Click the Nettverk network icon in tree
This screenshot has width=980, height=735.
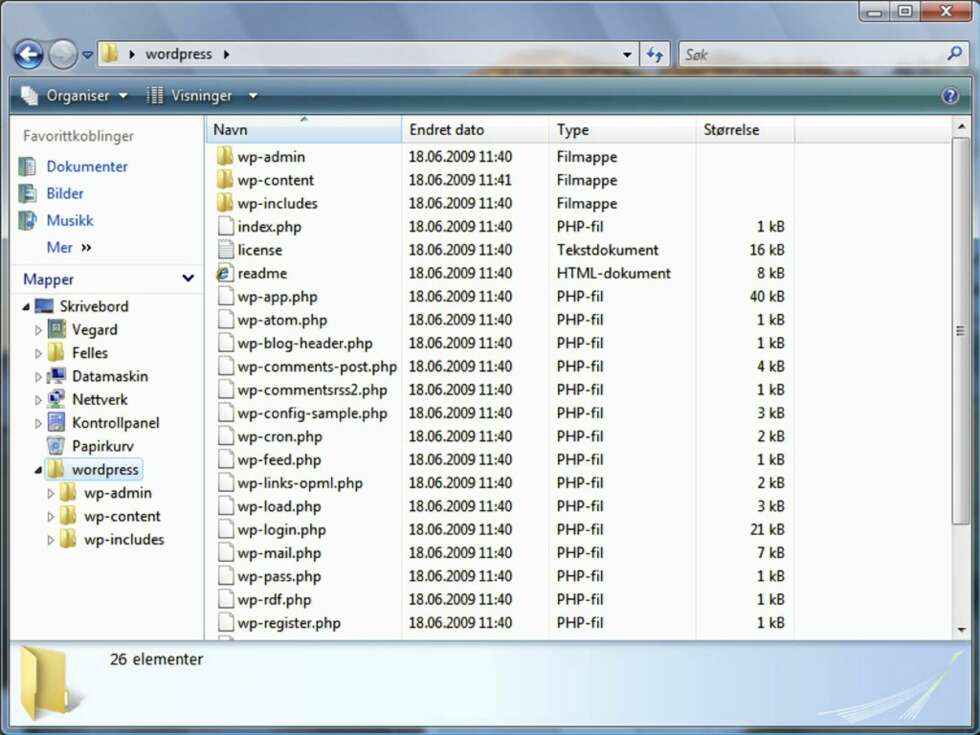[56, 399]
